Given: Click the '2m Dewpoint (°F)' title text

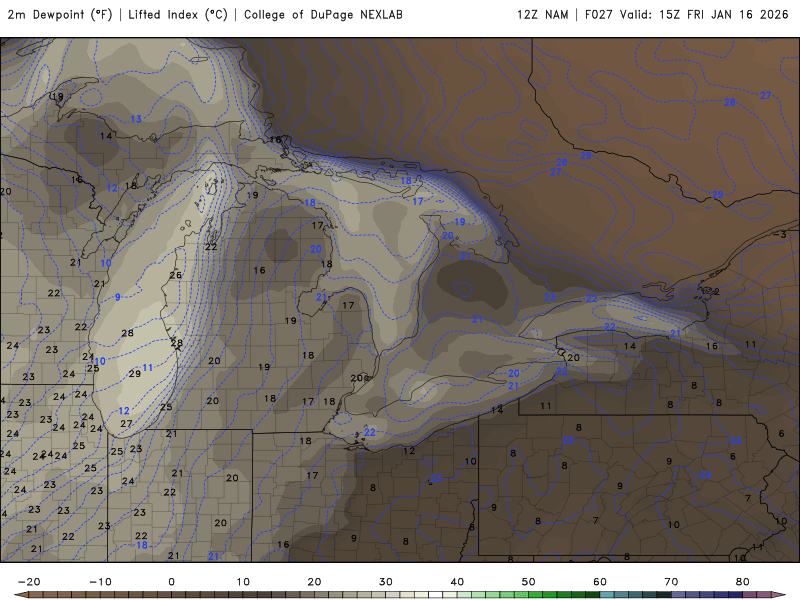Looking at the screenshot, I should pyautogui.click(x=60, y=15).
